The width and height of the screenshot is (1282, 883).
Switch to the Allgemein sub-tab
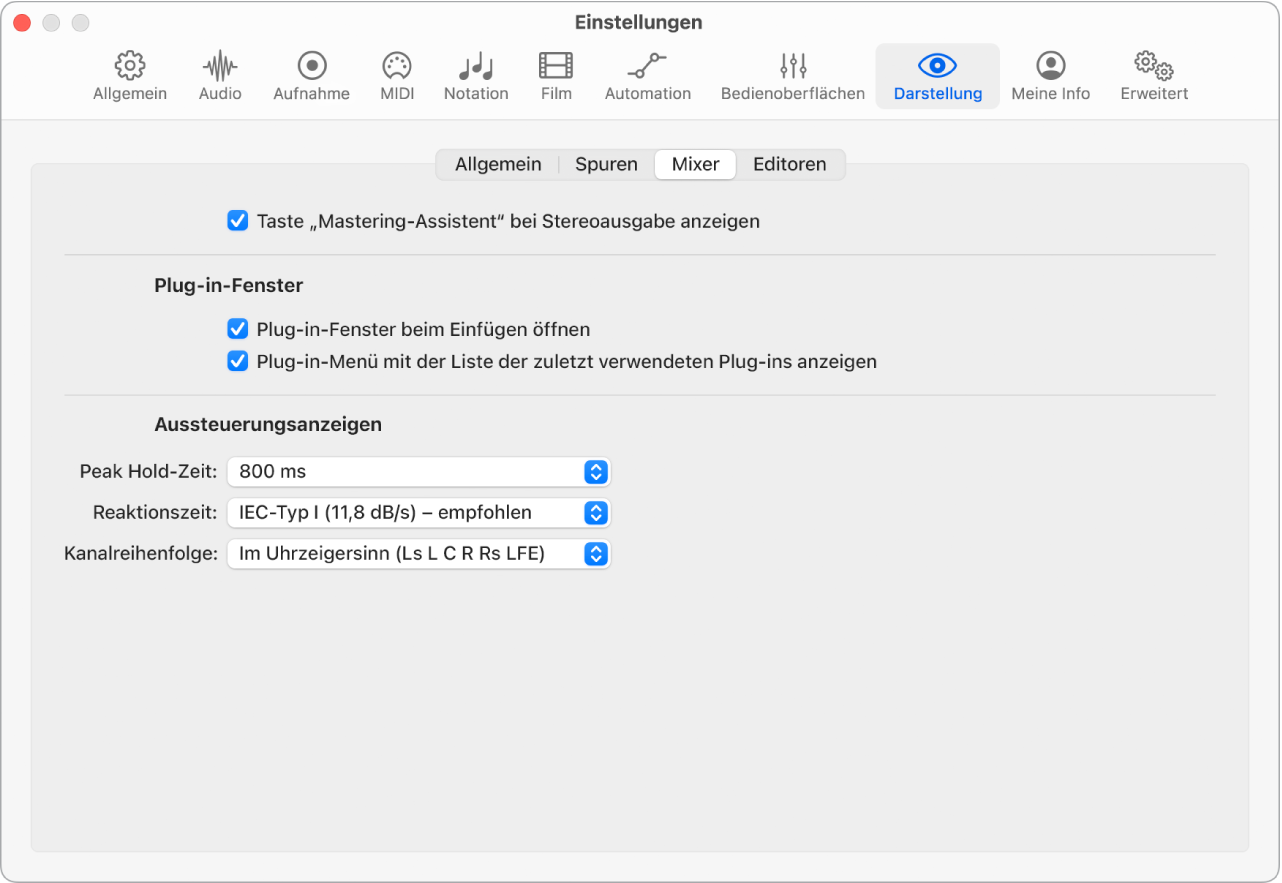(x=498, y=165)
